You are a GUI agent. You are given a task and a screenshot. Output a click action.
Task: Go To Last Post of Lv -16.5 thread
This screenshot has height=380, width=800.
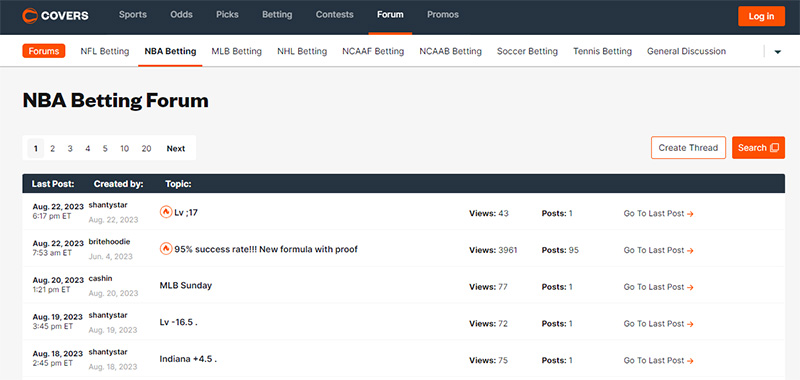[658, 323]
